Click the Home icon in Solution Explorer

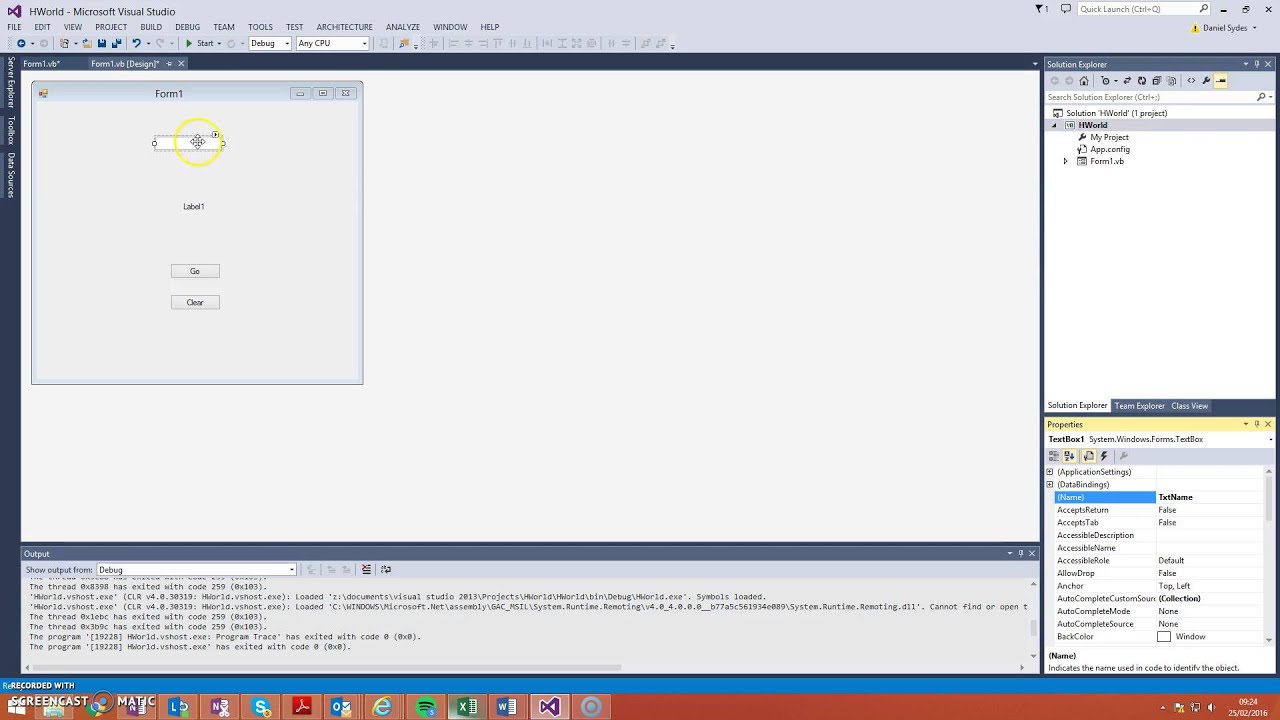tap(1084, 81)
